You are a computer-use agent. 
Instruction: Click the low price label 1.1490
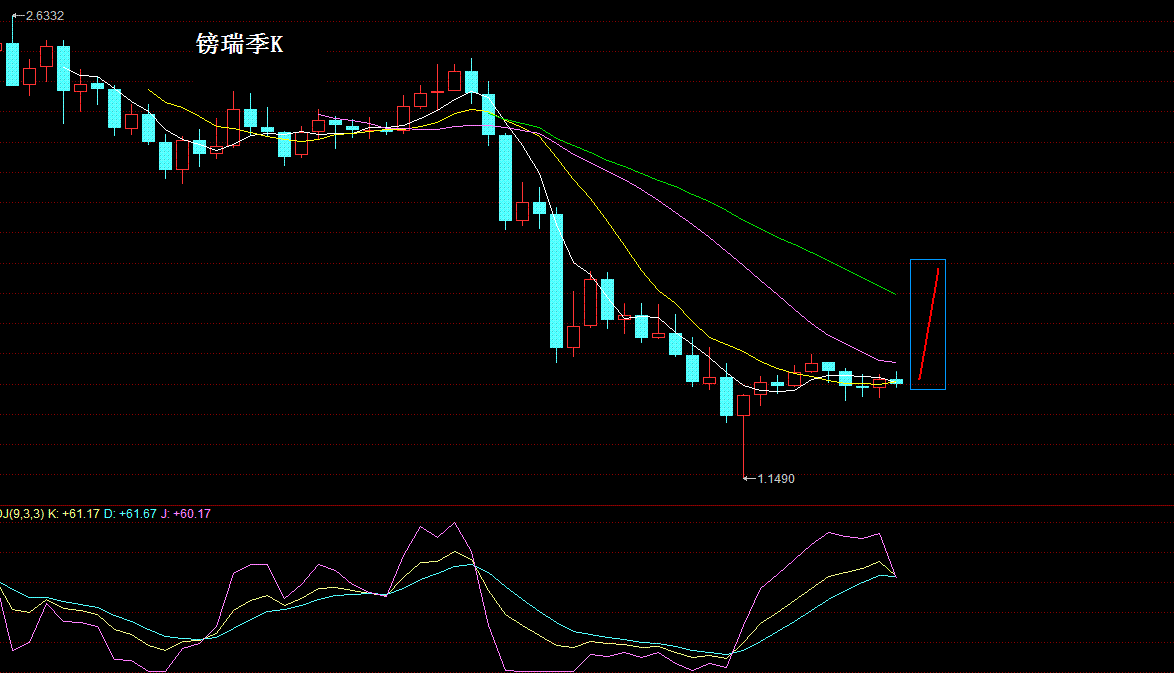(776, 478)
